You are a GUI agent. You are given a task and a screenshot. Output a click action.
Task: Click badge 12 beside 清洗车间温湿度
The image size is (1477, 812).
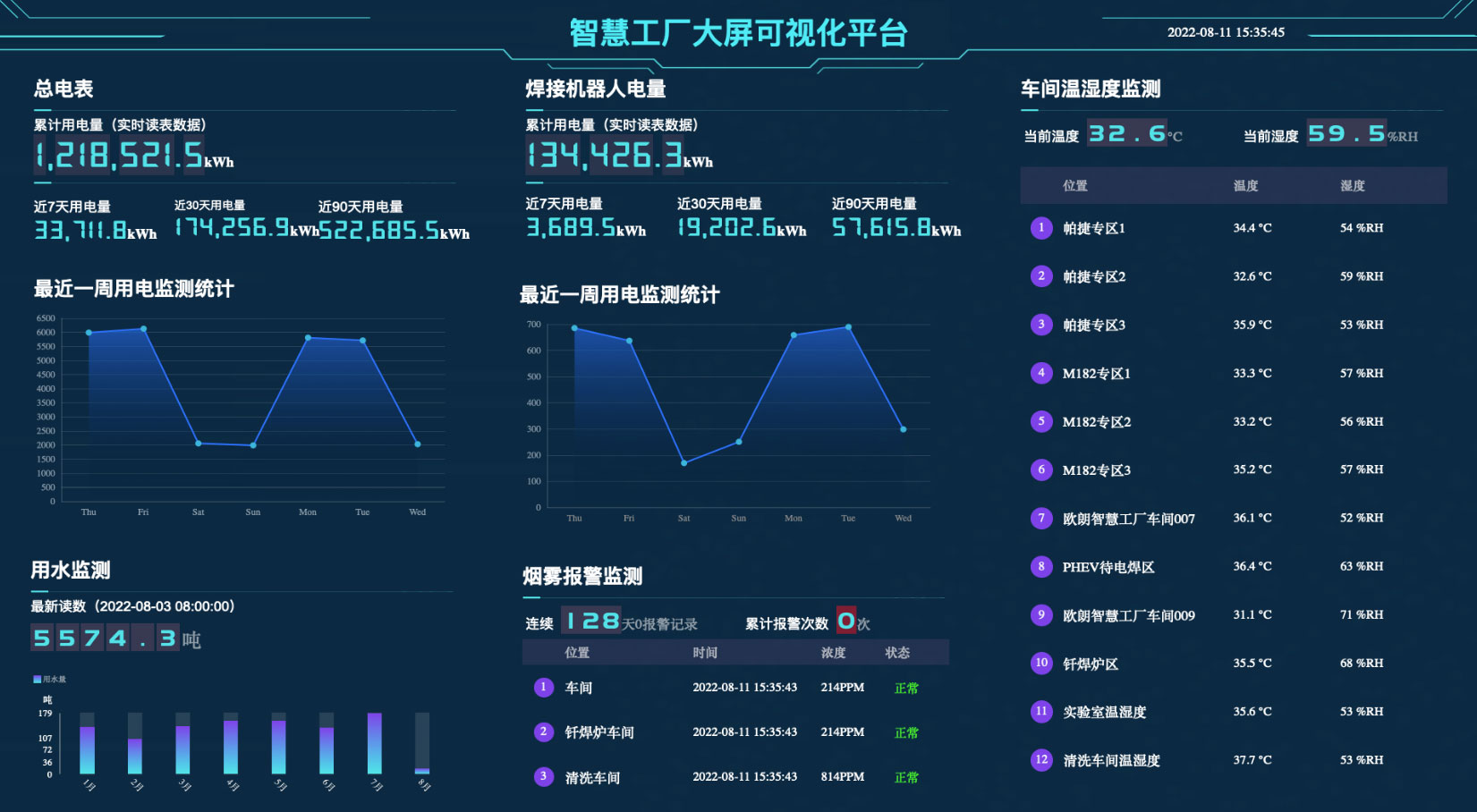(1041, 760)
